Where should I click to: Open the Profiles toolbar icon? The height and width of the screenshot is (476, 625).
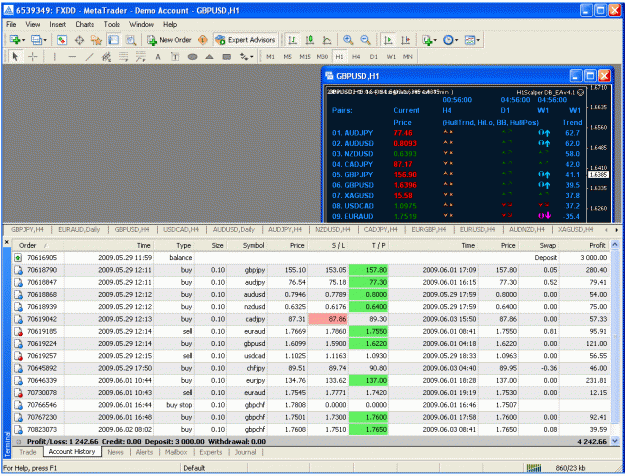pyautogui.click(x=36, y=40)
